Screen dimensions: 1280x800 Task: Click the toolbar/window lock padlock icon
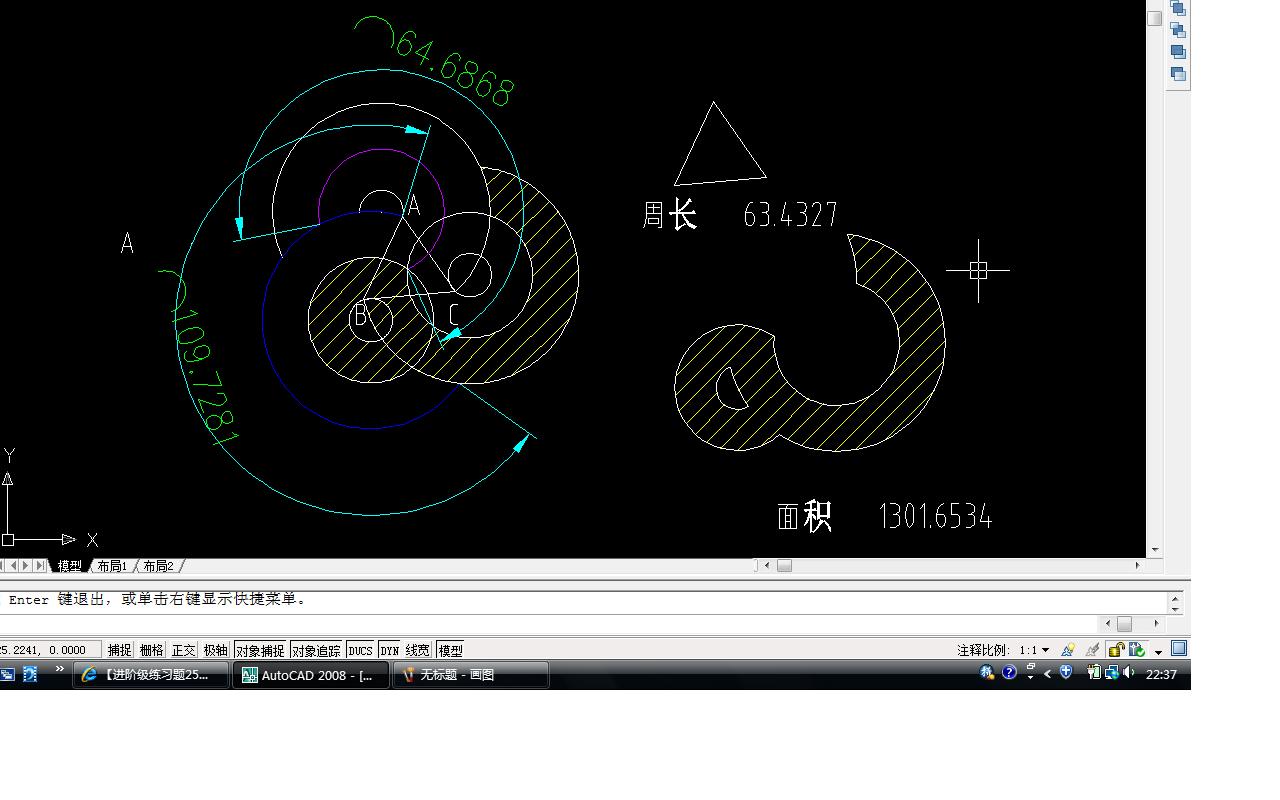[x=1117, y=650]
